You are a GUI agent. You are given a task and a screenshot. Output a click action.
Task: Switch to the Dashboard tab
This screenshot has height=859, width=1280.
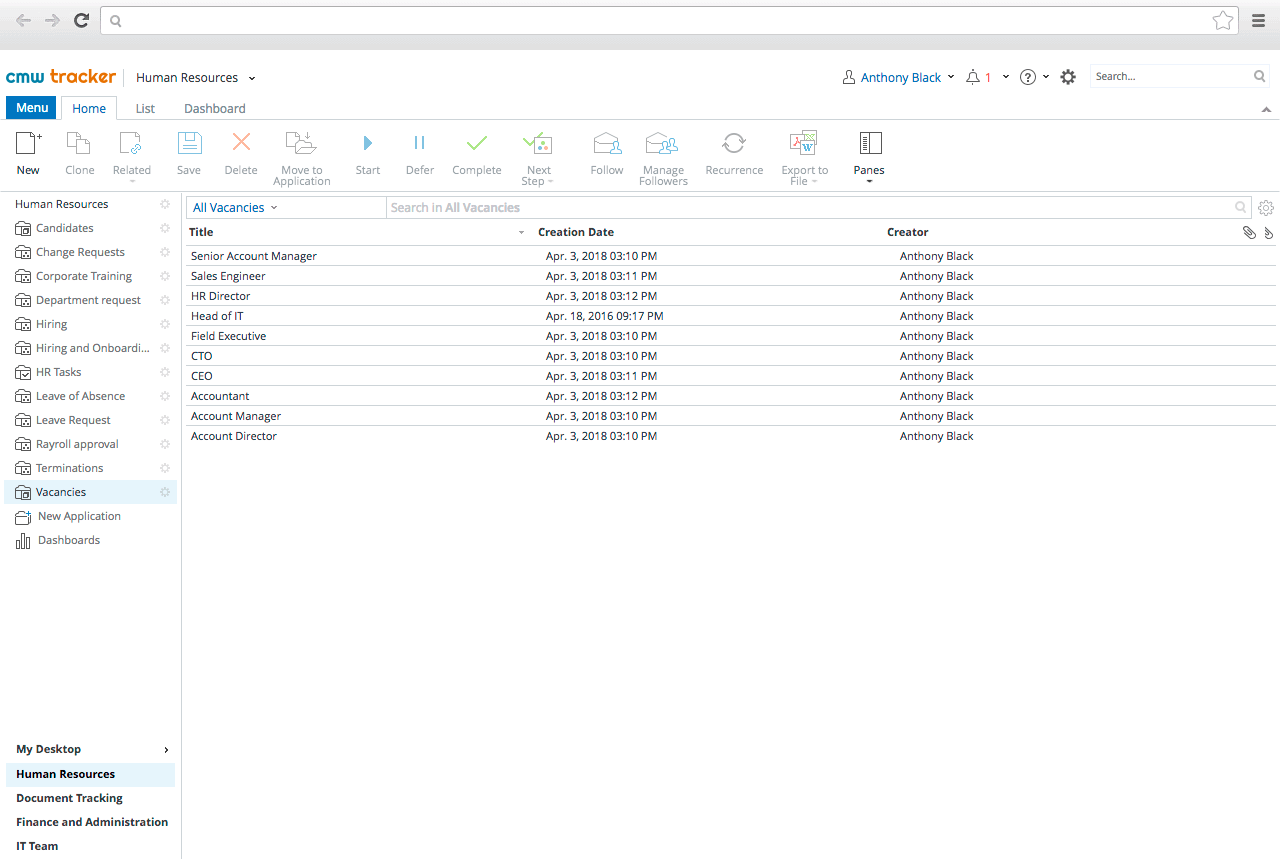click(x=214, y=108)
